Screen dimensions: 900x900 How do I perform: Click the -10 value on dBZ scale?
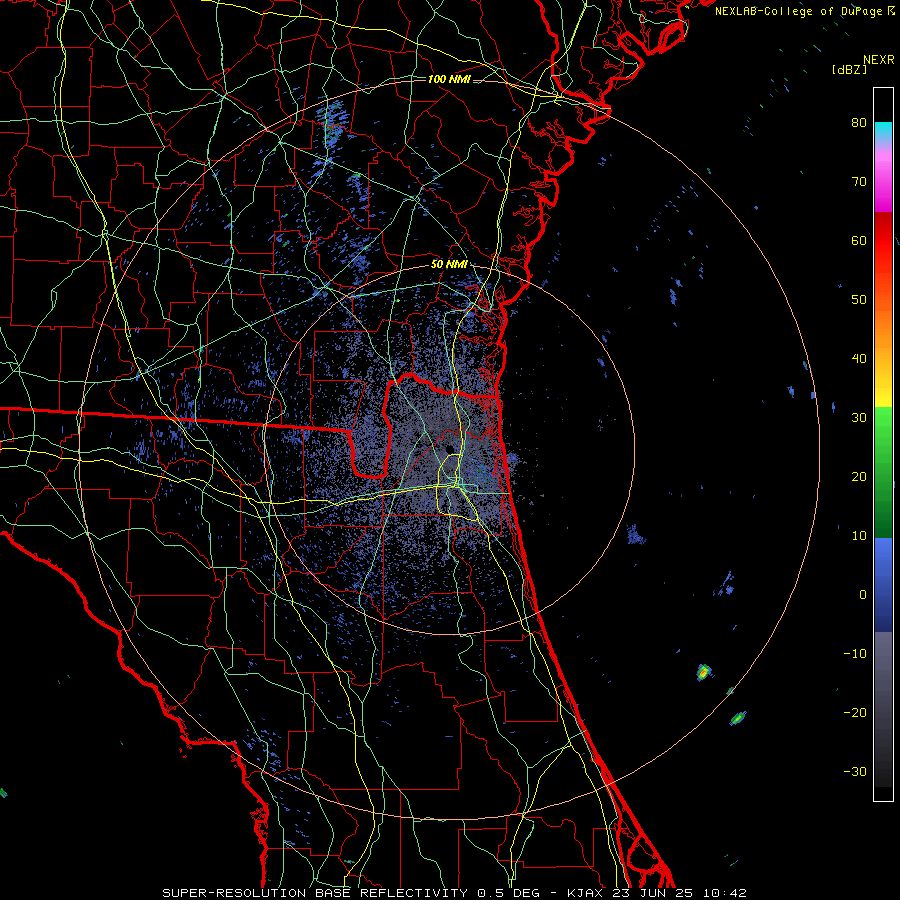[855, 654]
